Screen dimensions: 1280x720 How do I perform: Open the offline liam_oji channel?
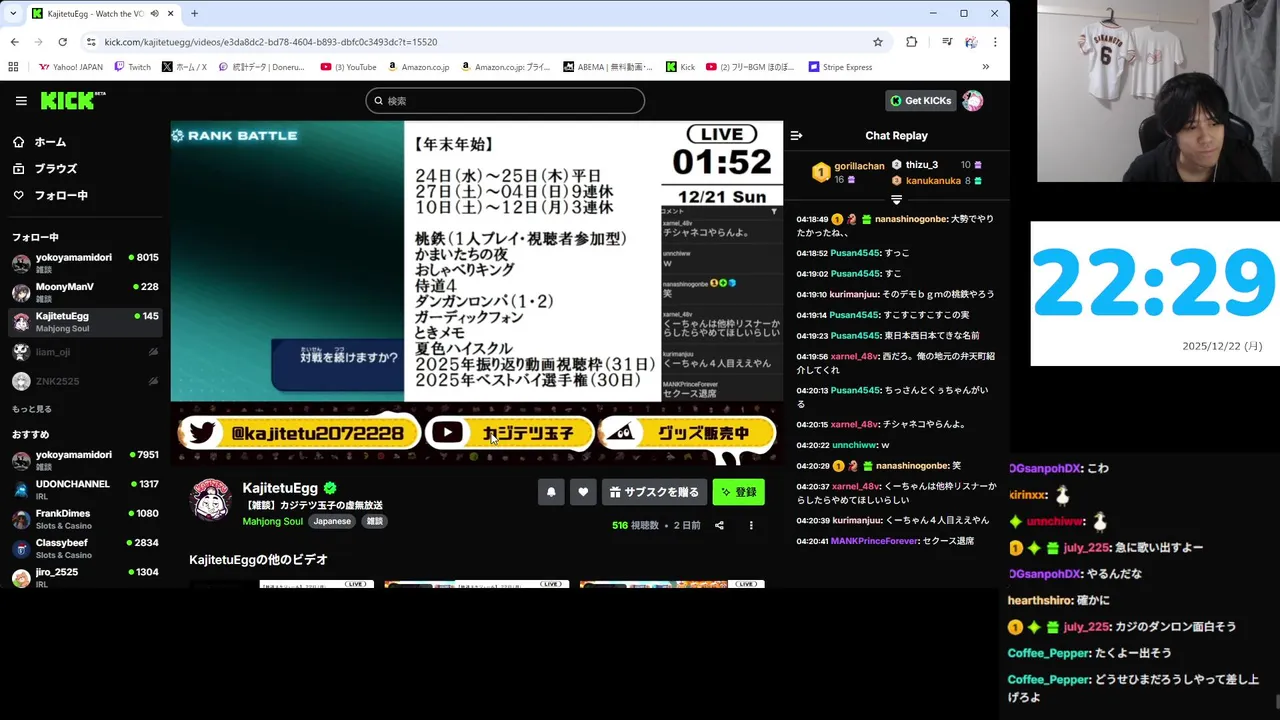coord(85,352)
